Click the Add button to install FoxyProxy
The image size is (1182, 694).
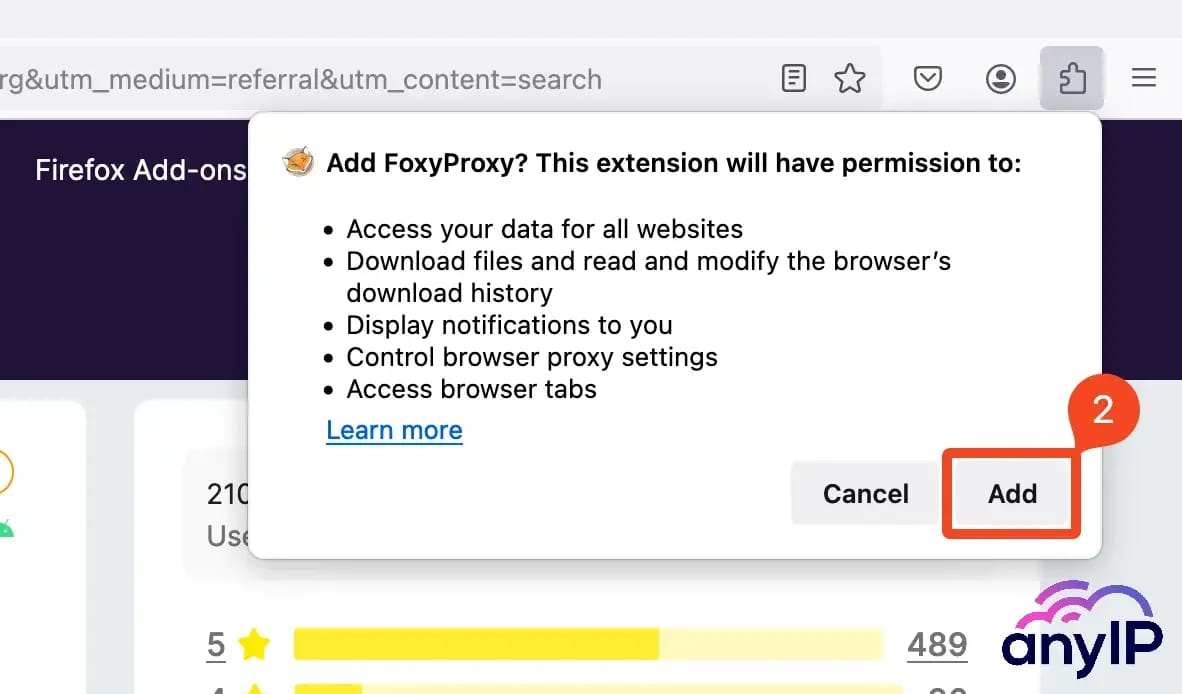point(1011,493)
